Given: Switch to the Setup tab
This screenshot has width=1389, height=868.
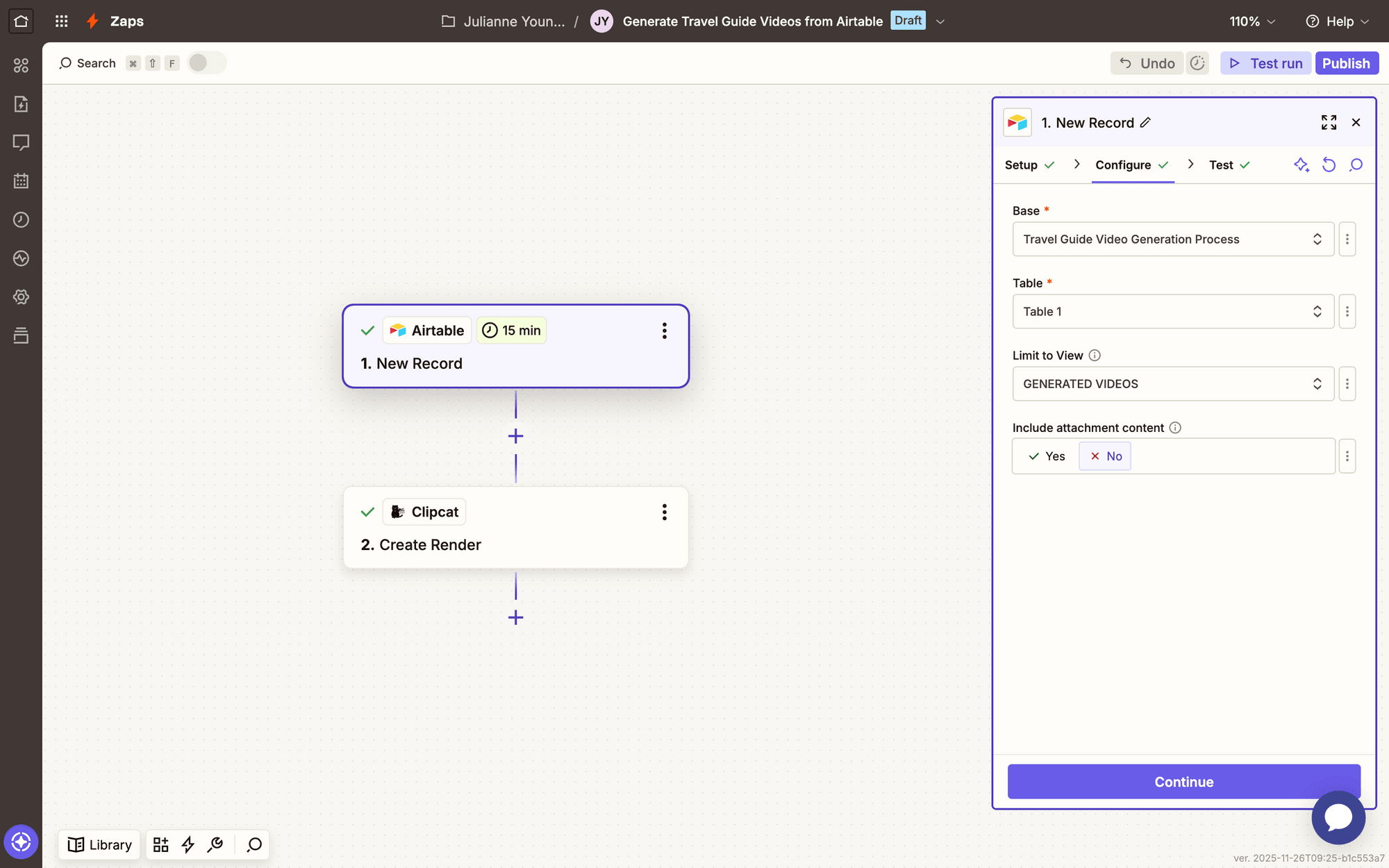Looking at the screenshot, I should 1021,165.
